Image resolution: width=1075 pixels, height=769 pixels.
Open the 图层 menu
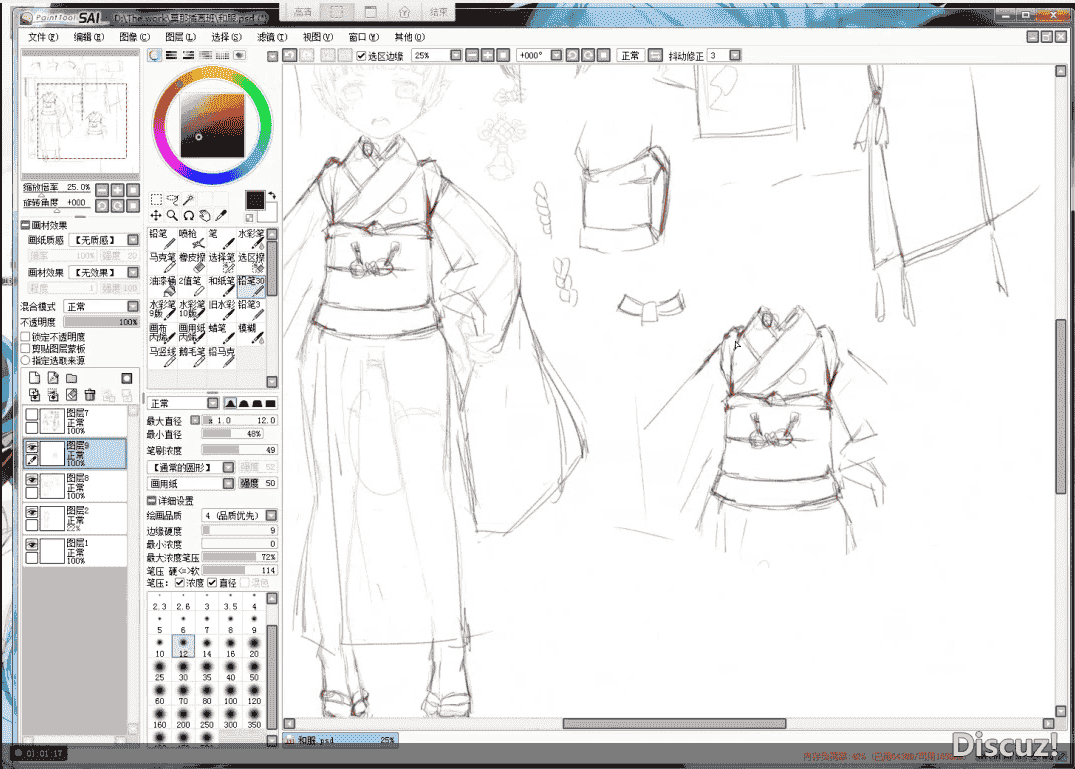tap(180, 37)
